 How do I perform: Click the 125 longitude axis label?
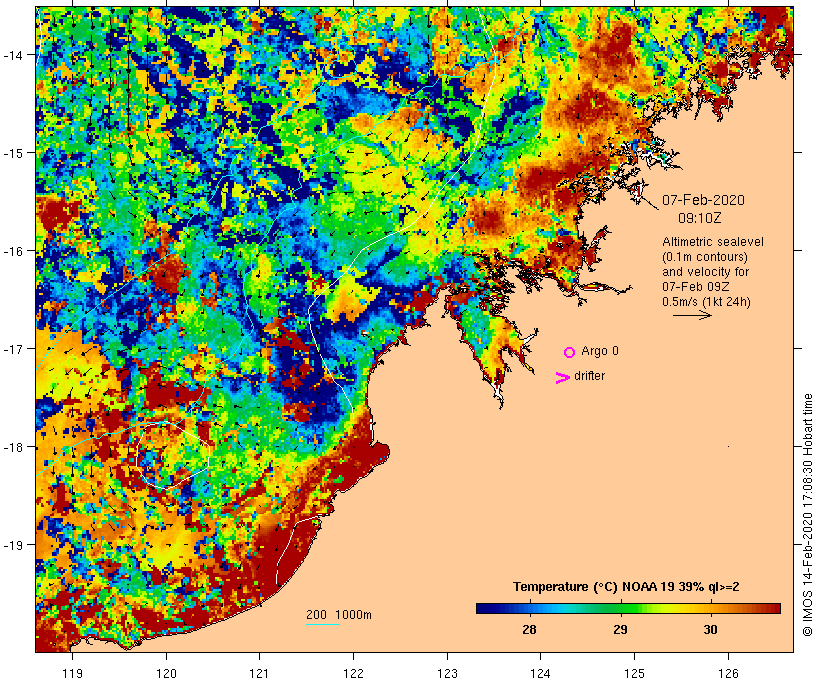(x=634, y=673)
